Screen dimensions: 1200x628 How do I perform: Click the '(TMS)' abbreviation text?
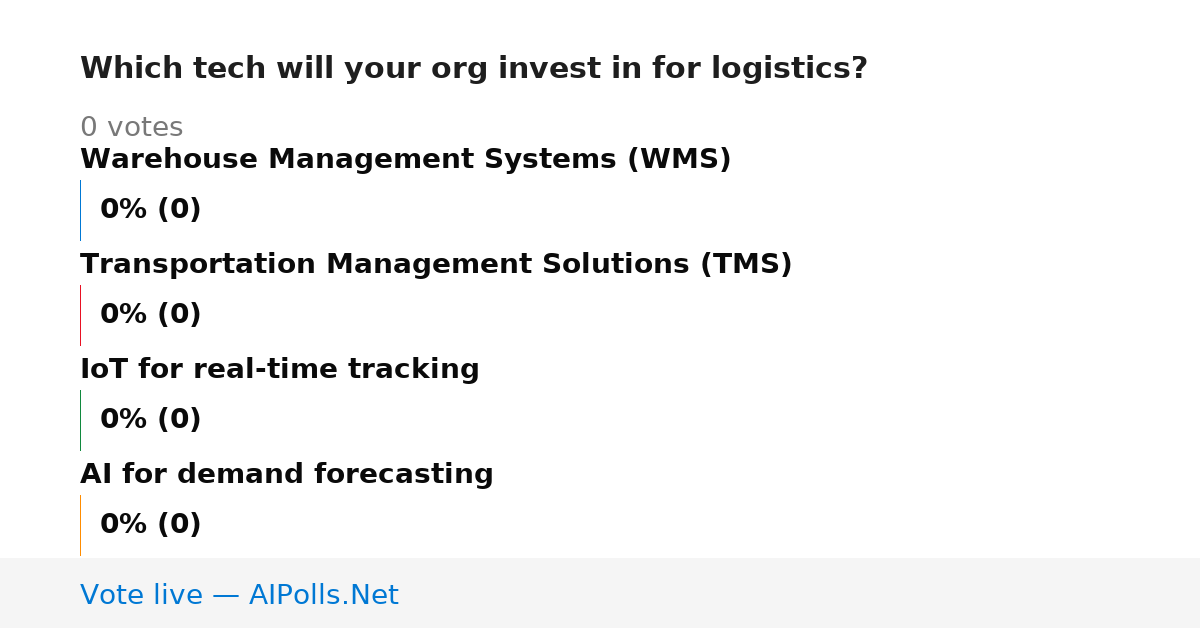[746, 265]
